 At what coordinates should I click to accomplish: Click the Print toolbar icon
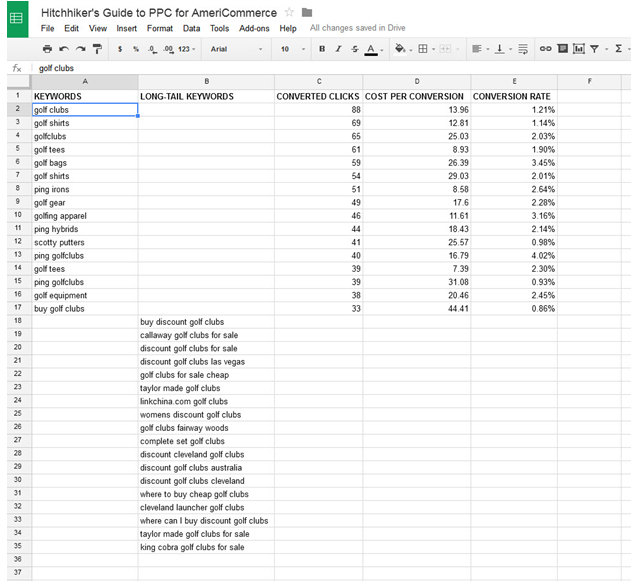[47, 49]
